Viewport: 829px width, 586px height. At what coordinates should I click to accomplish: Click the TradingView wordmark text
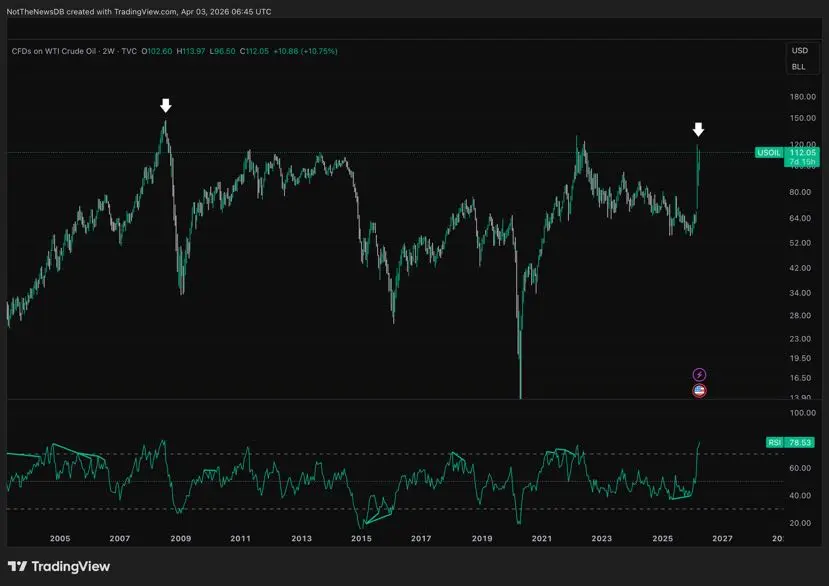(71, 566)
